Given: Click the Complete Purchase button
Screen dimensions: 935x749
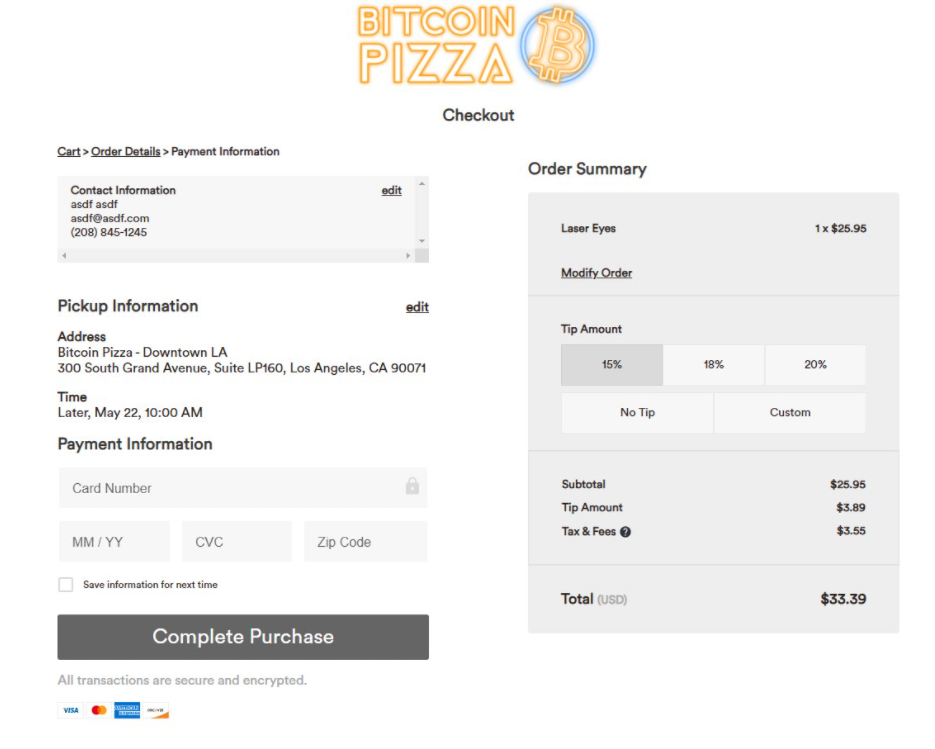Looking at the screenshot, I should point(243,637).
